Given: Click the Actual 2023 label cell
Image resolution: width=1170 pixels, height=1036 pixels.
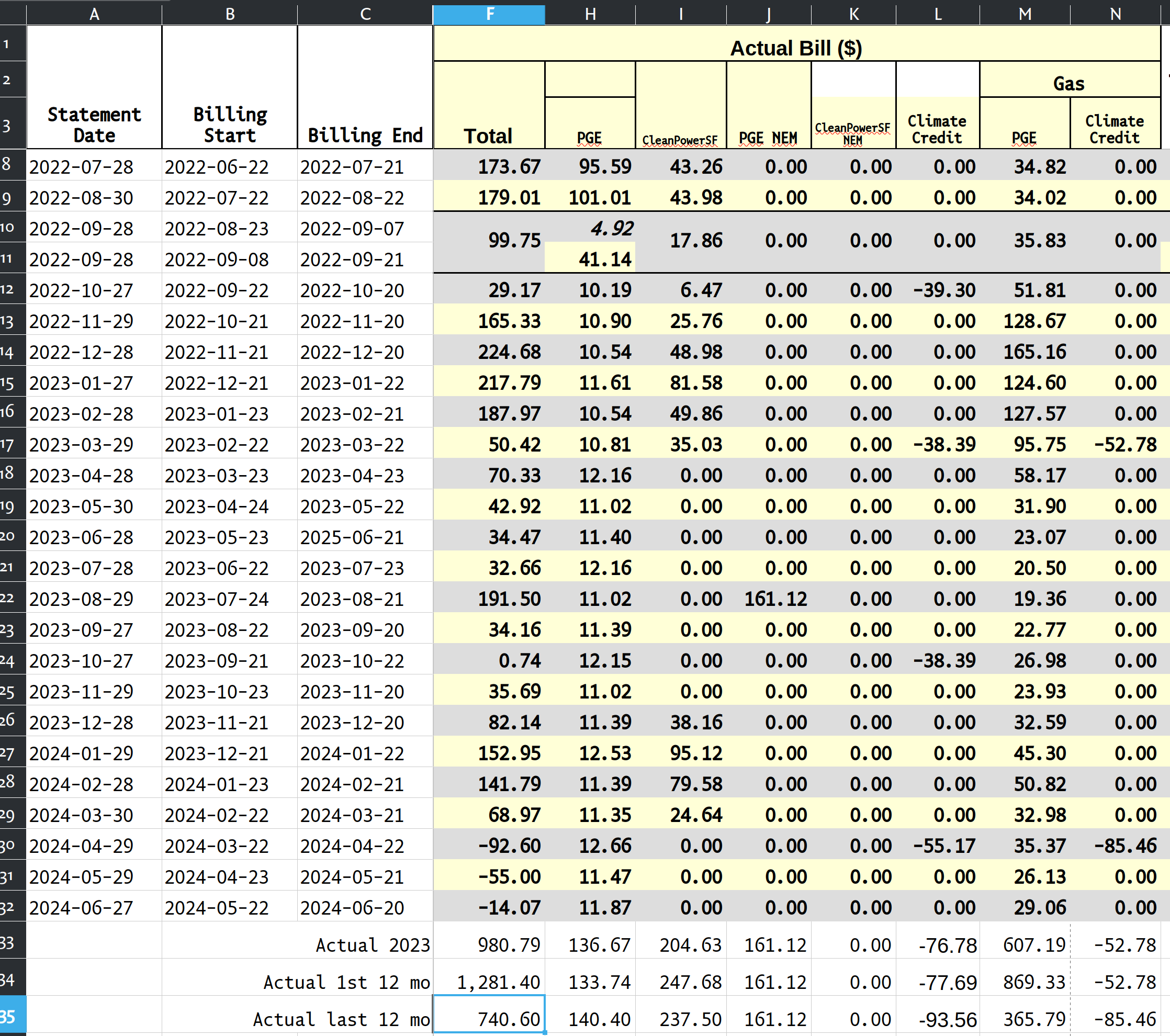Looking at the screenshot, I should click(x=372, y=944).
